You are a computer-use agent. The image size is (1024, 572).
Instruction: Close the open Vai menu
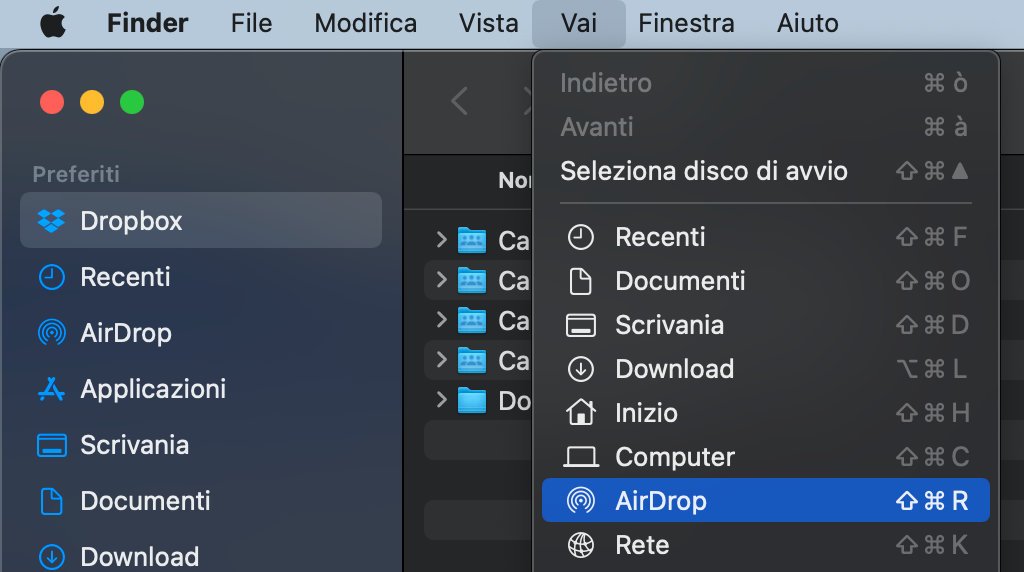pos(579,24)
